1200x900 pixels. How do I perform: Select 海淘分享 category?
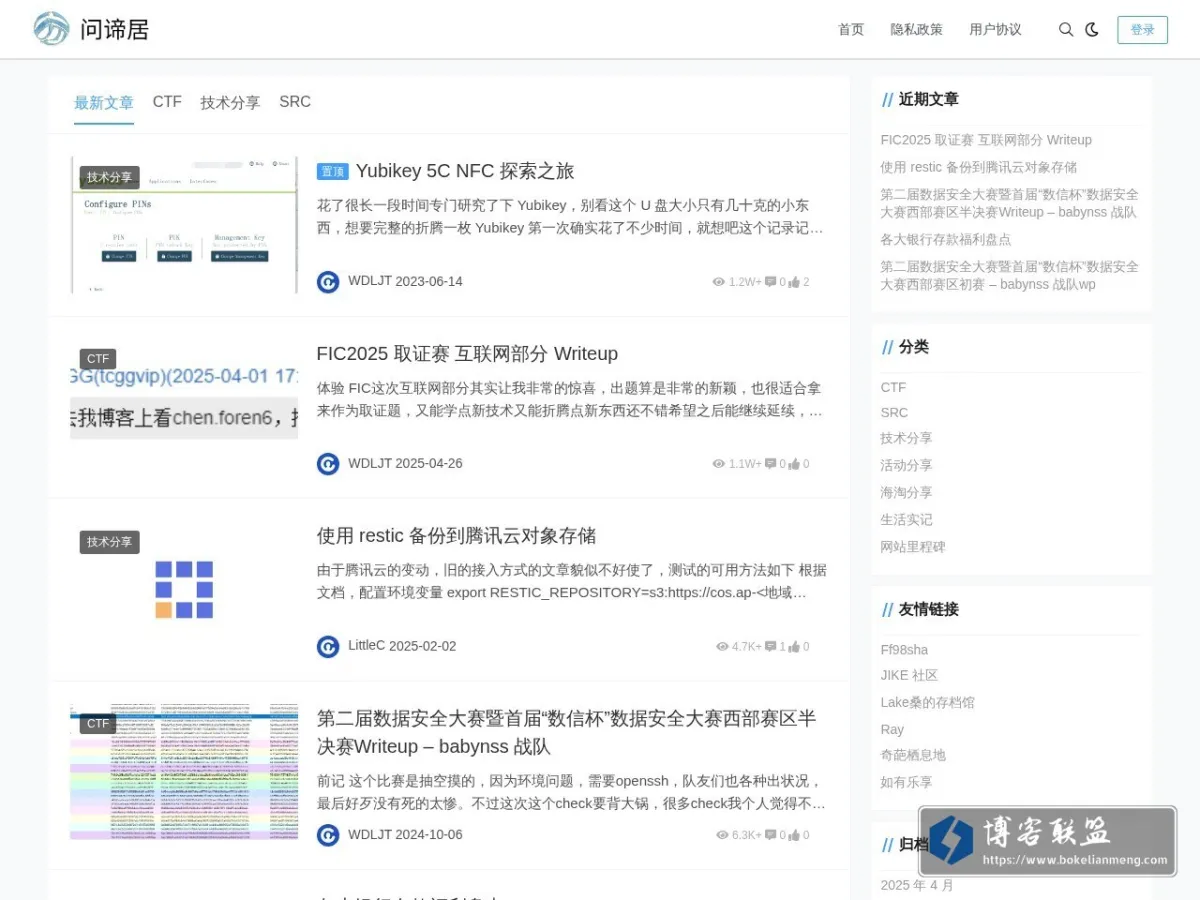tap(906, 492)
